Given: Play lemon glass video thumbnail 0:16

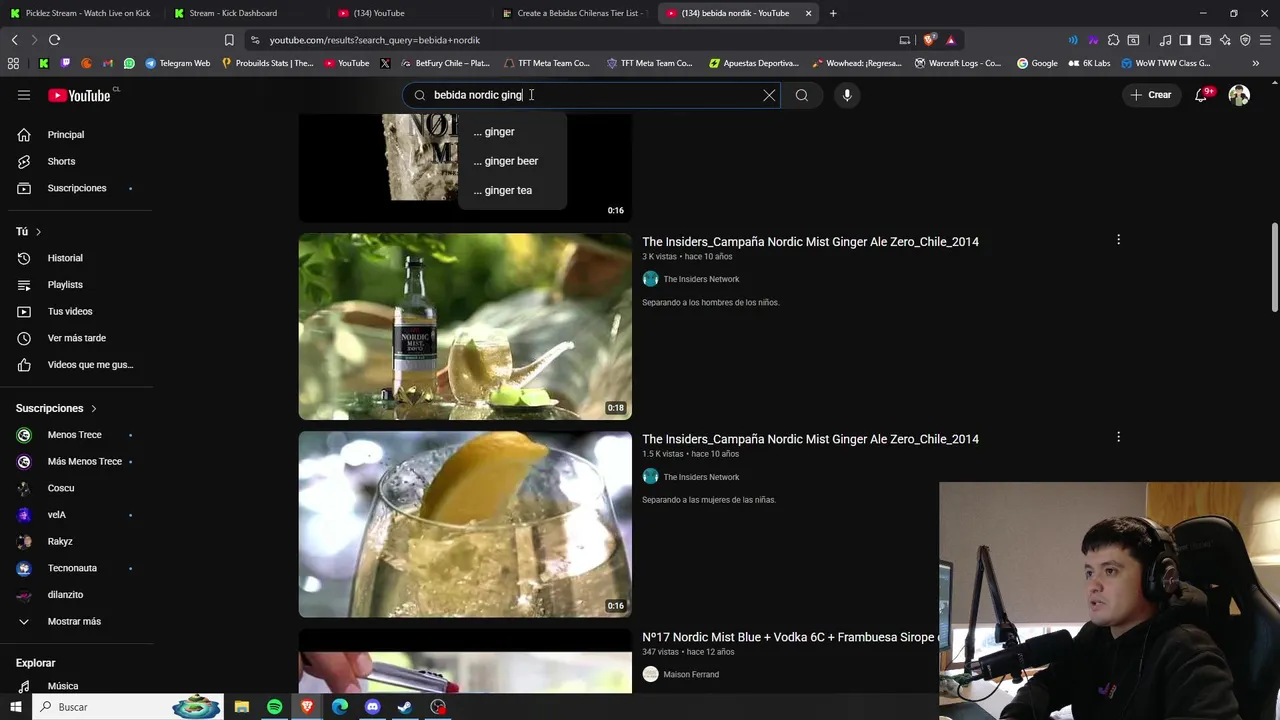Looking at the screenshot, I should pyautogui.click(x=465, y=524).
